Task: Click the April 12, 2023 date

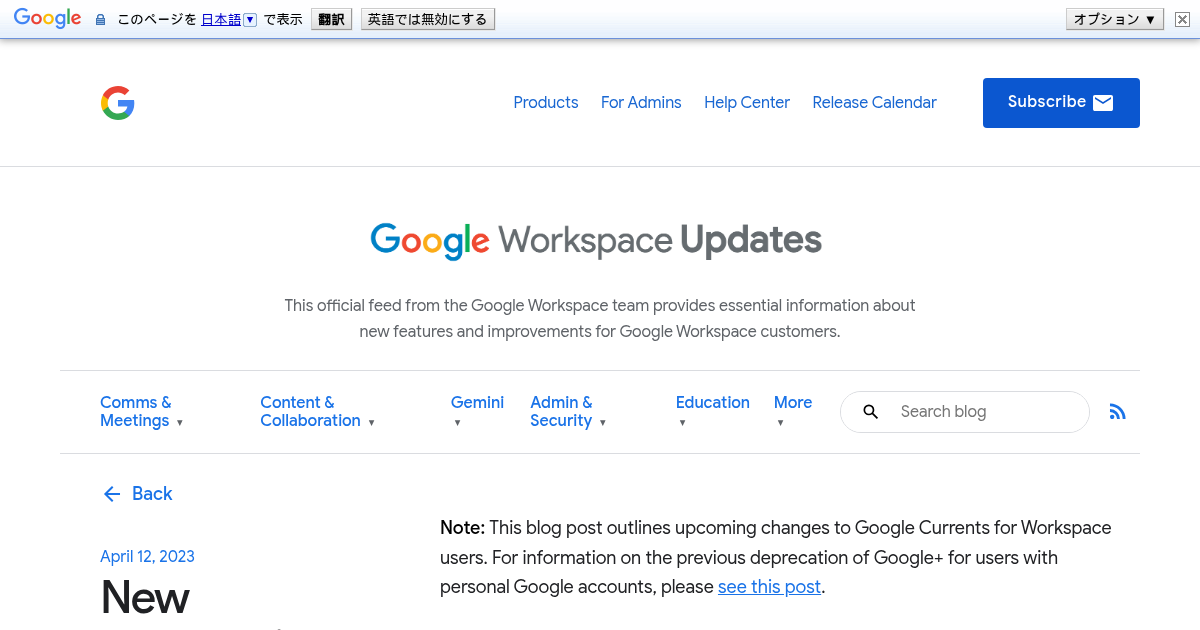Action: [x=147, y=557]
